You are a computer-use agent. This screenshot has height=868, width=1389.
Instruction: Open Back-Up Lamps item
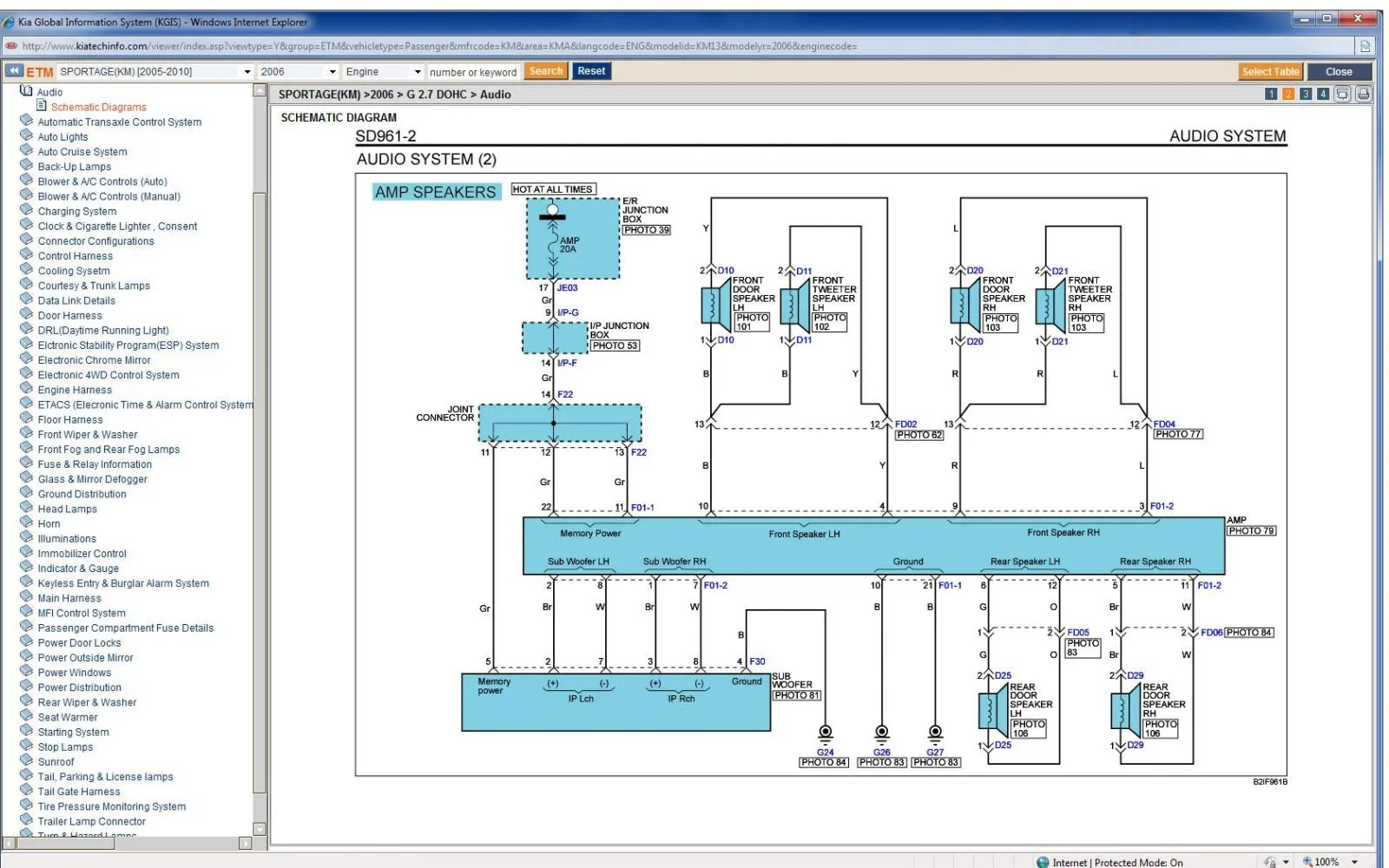(x=74, y=166)
